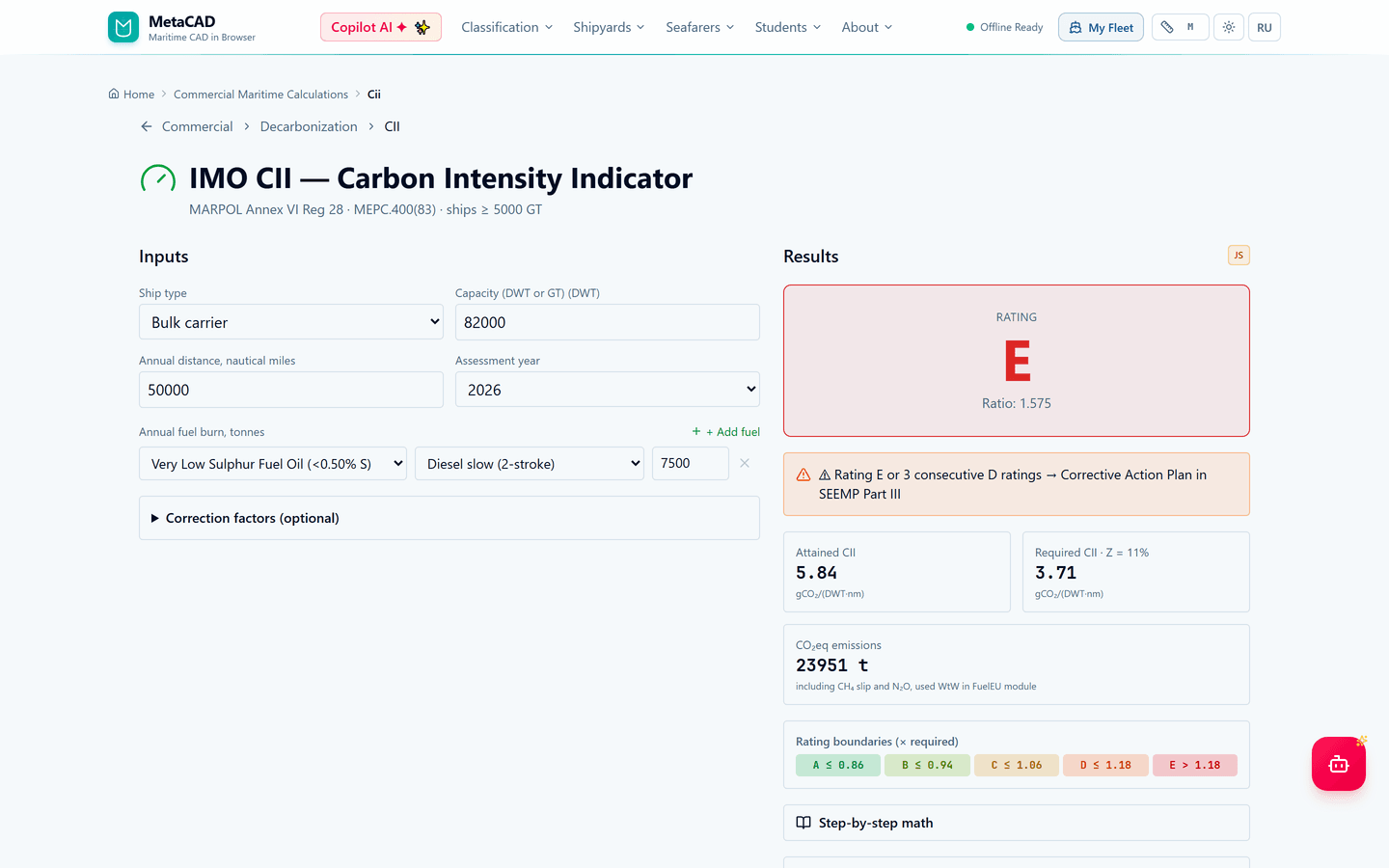
Task: Open the Copilot AI assistant button
Action: click(381, 27)
